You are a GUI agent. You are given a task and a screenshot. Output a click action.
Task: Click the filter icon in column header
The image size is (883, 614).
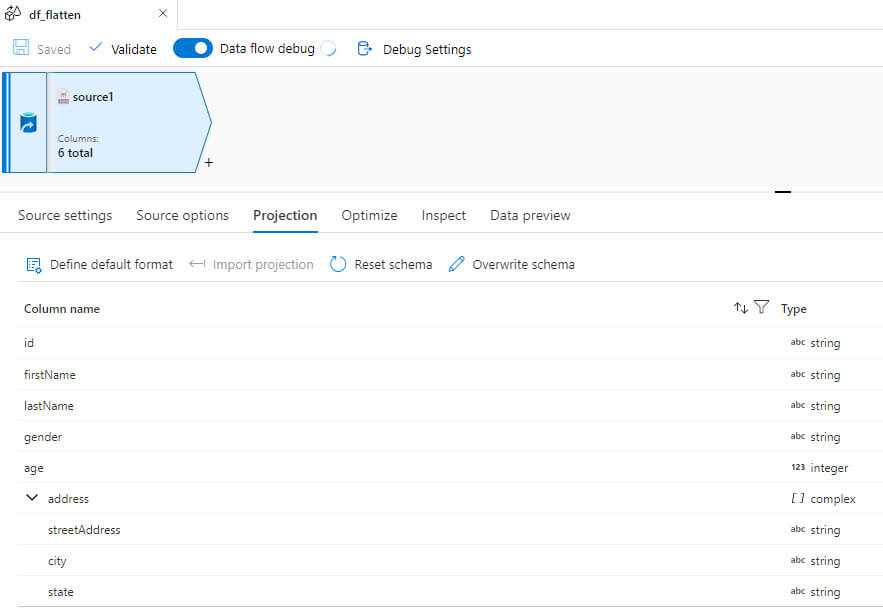tap(761, 308)
